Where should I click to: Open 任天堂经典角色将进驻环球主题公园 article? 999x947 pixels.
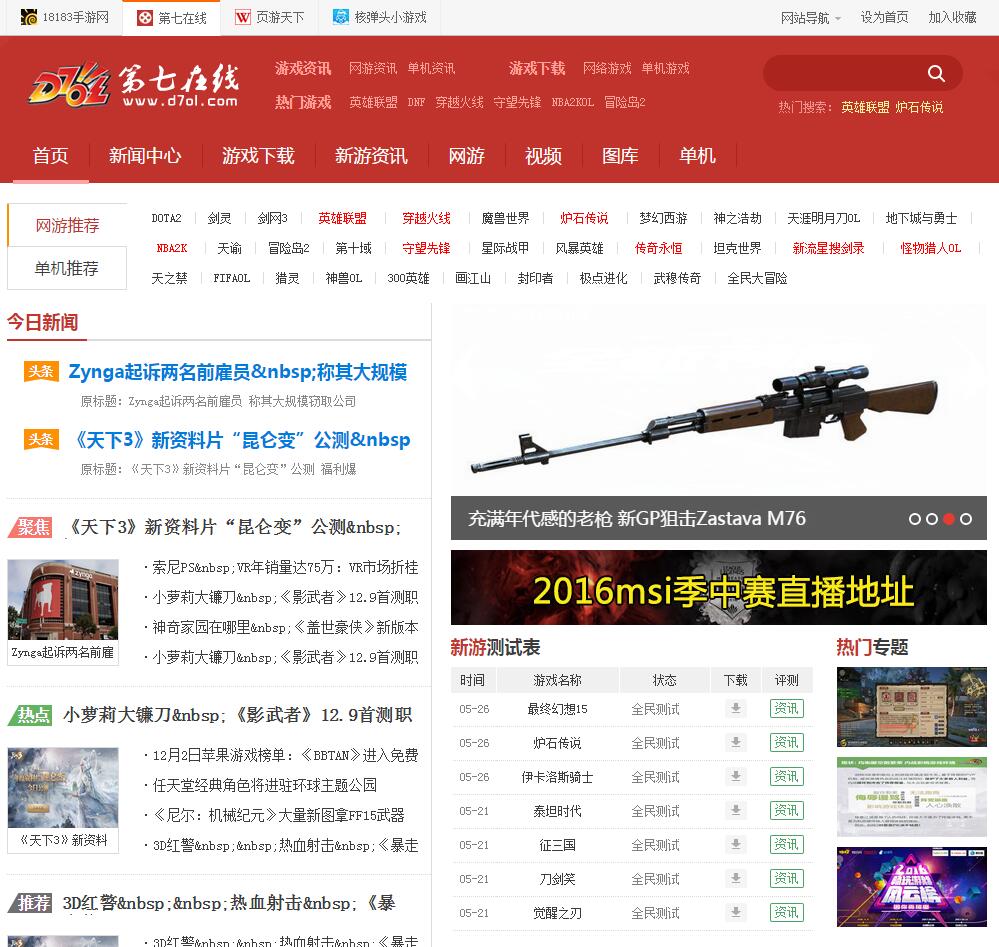[264, 785]
